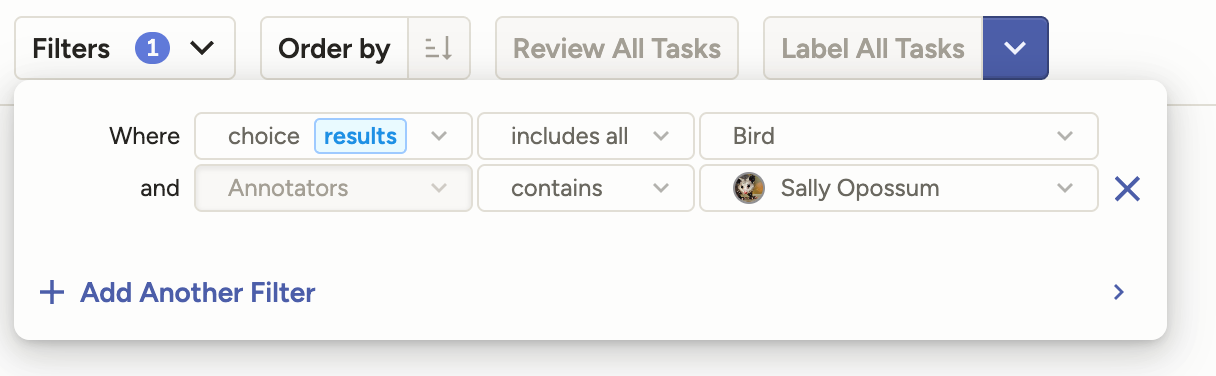Open the Label All Tasks dropdown arrow button

point(1015,48)
